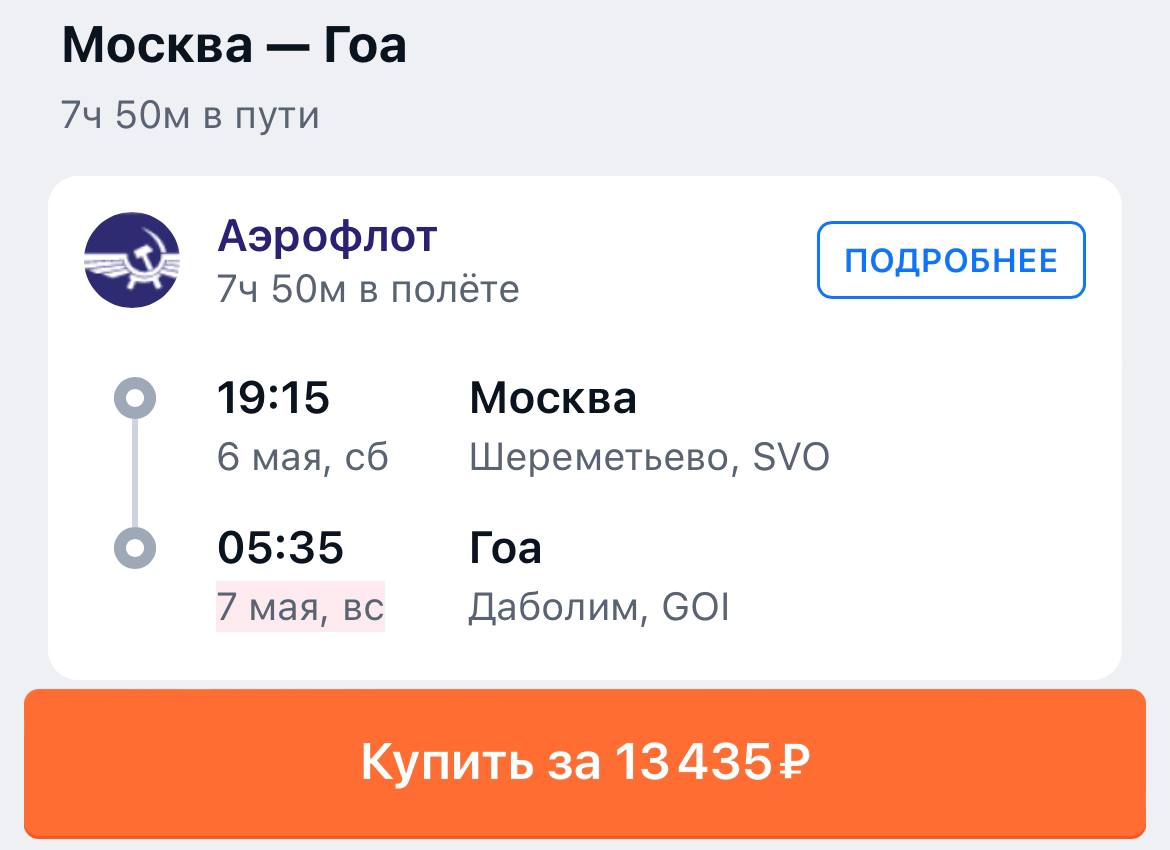
Task: Tap the 05:35 arrival time
Action: pos(280,548)
